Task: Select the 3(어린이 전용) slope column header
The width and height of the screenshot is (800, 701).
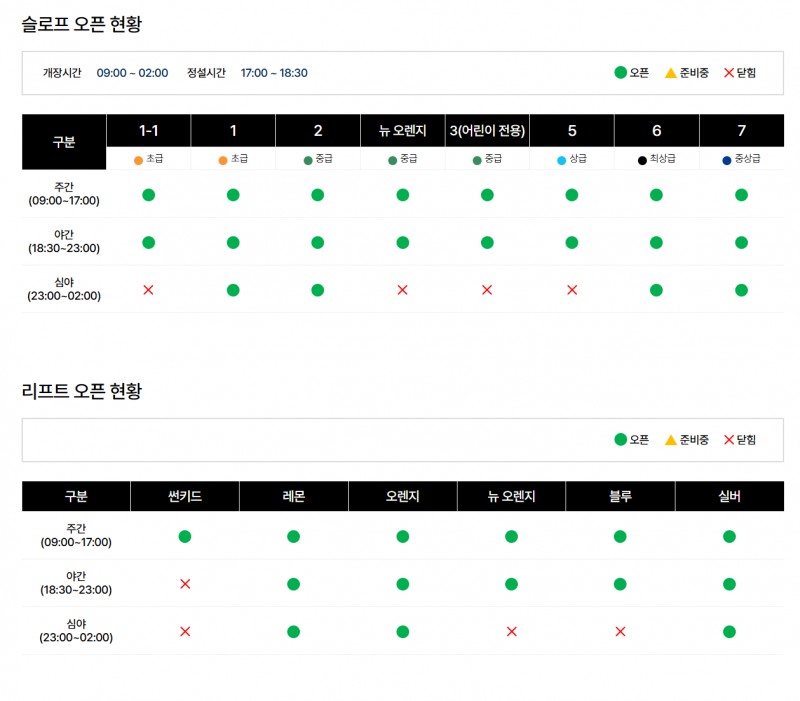Action: [487, 131]
